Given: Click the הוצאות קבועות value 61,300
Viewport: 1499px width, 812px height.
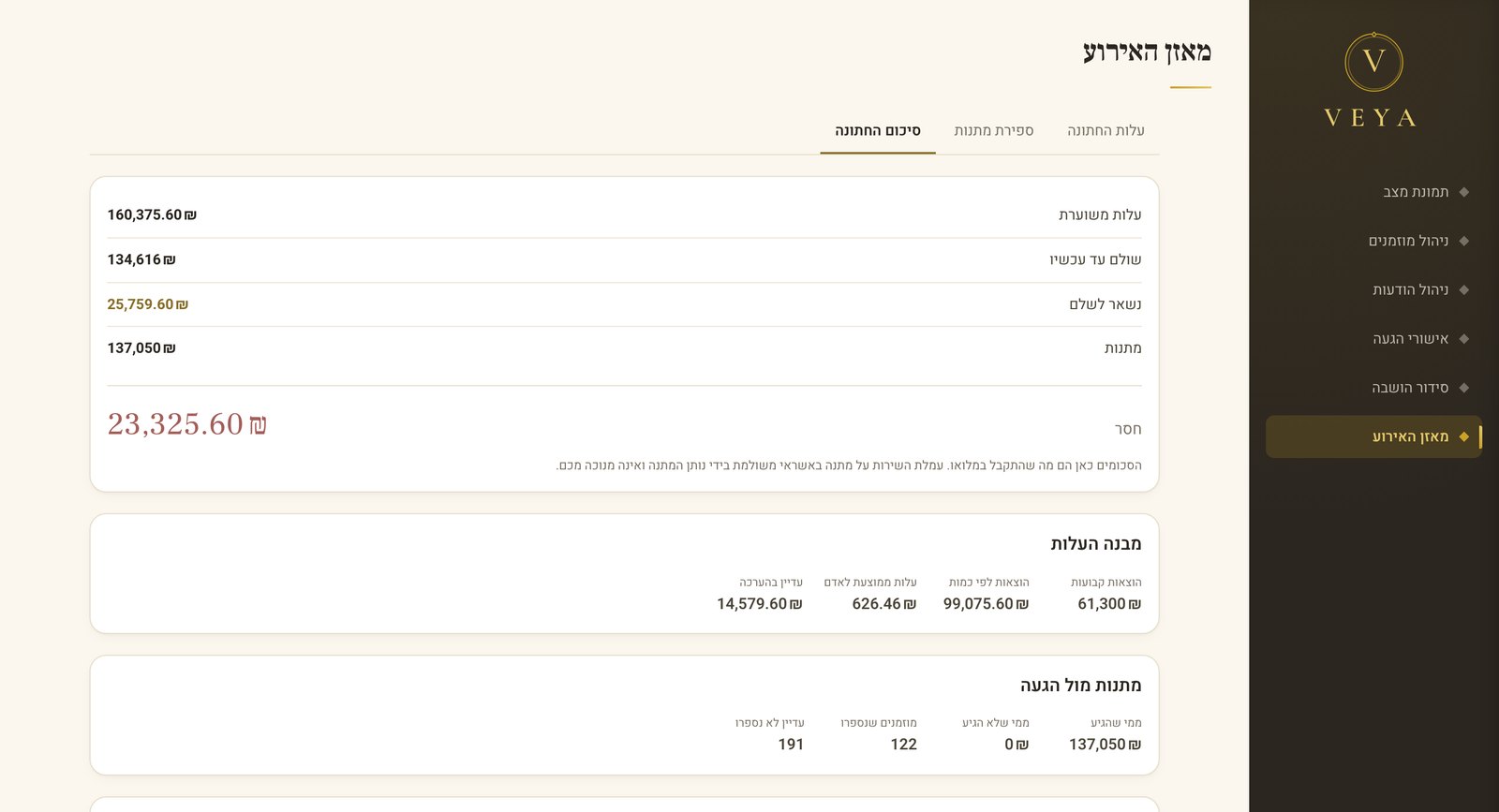Looking at the screenshot, I should (1109, 604).
